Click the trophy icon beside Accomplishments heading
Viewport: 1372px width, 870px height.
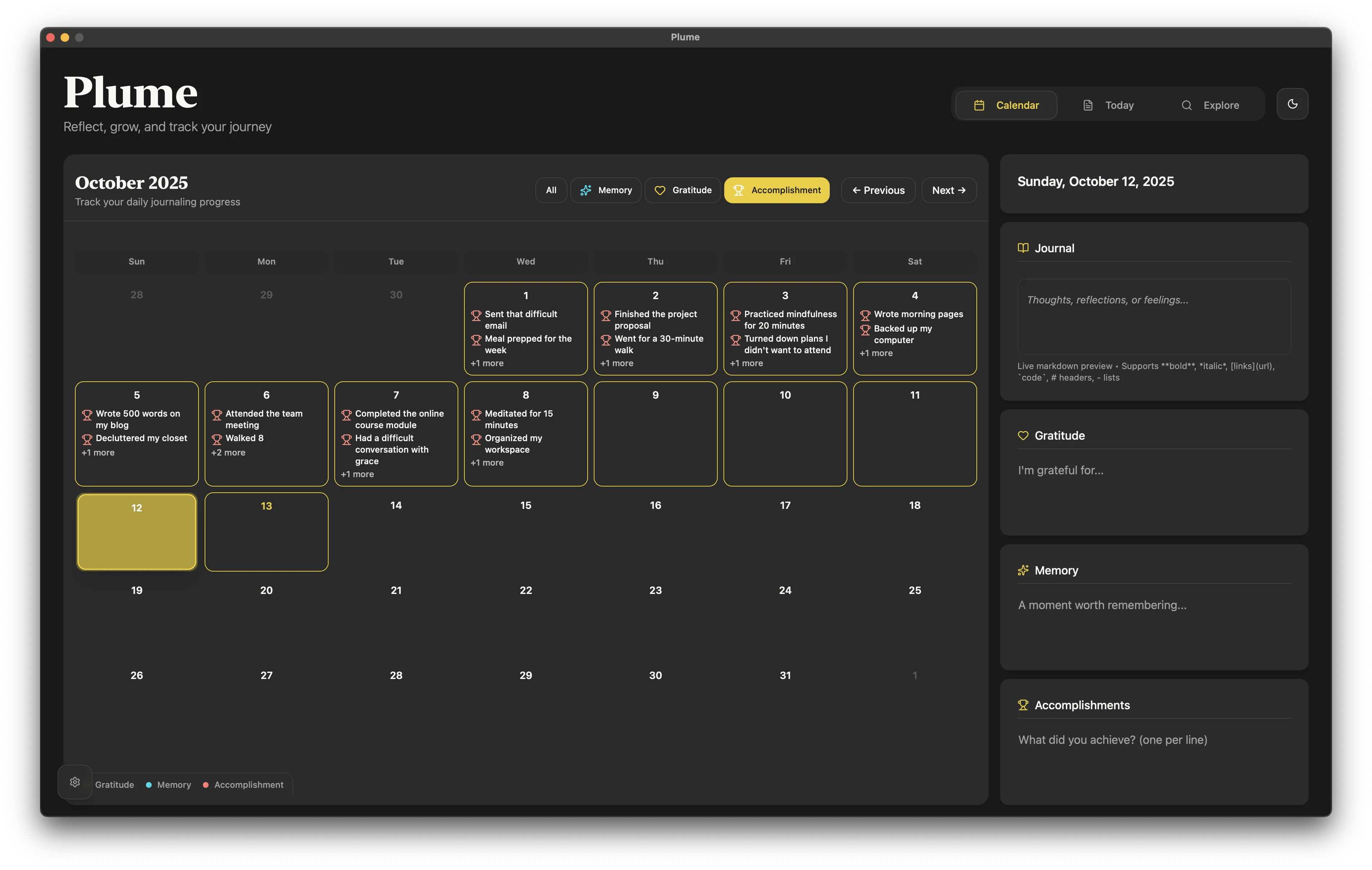[1023, 705]
